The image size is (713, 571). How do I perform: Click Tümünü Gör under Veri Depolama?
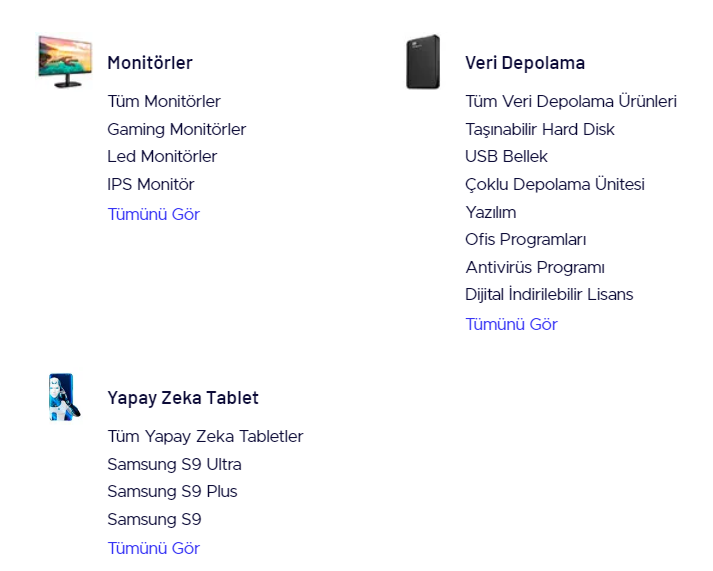tap(511, 324)
